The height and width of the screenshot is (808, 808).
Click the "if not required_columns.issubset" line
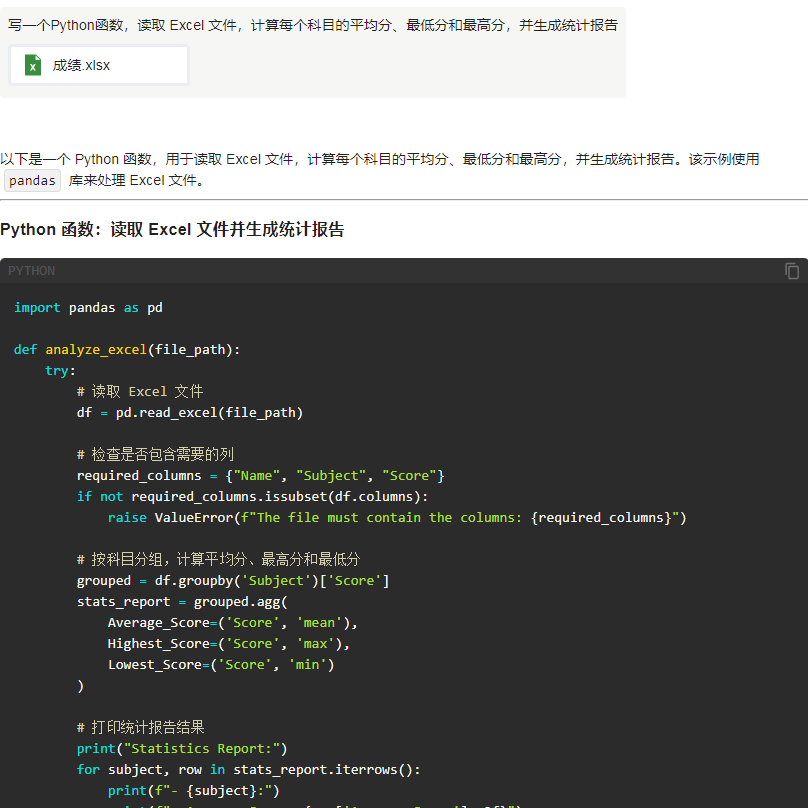point(252,497)
